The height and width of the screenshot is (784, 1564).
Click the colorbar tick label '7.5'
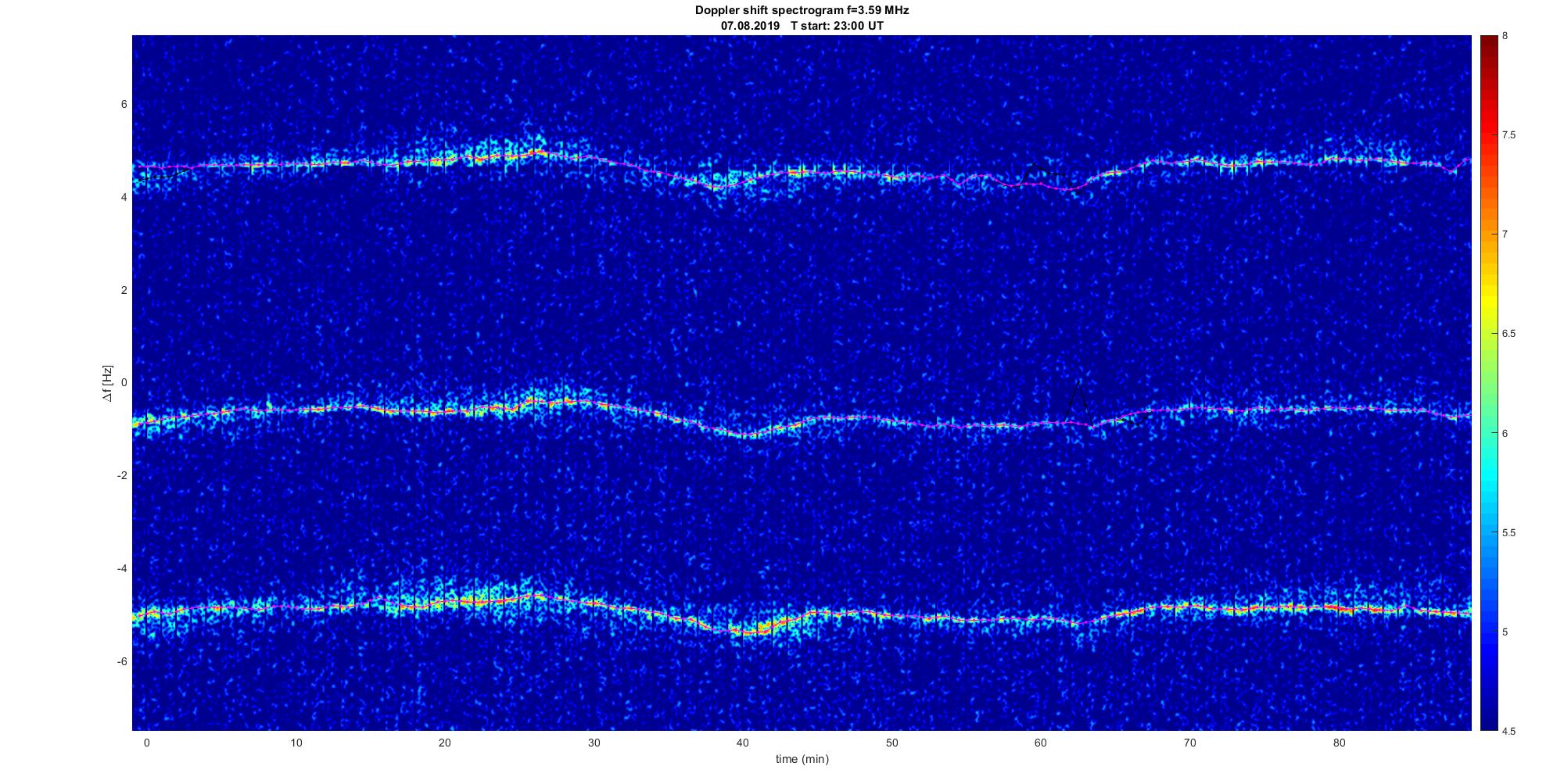[x=1508, y=135]
